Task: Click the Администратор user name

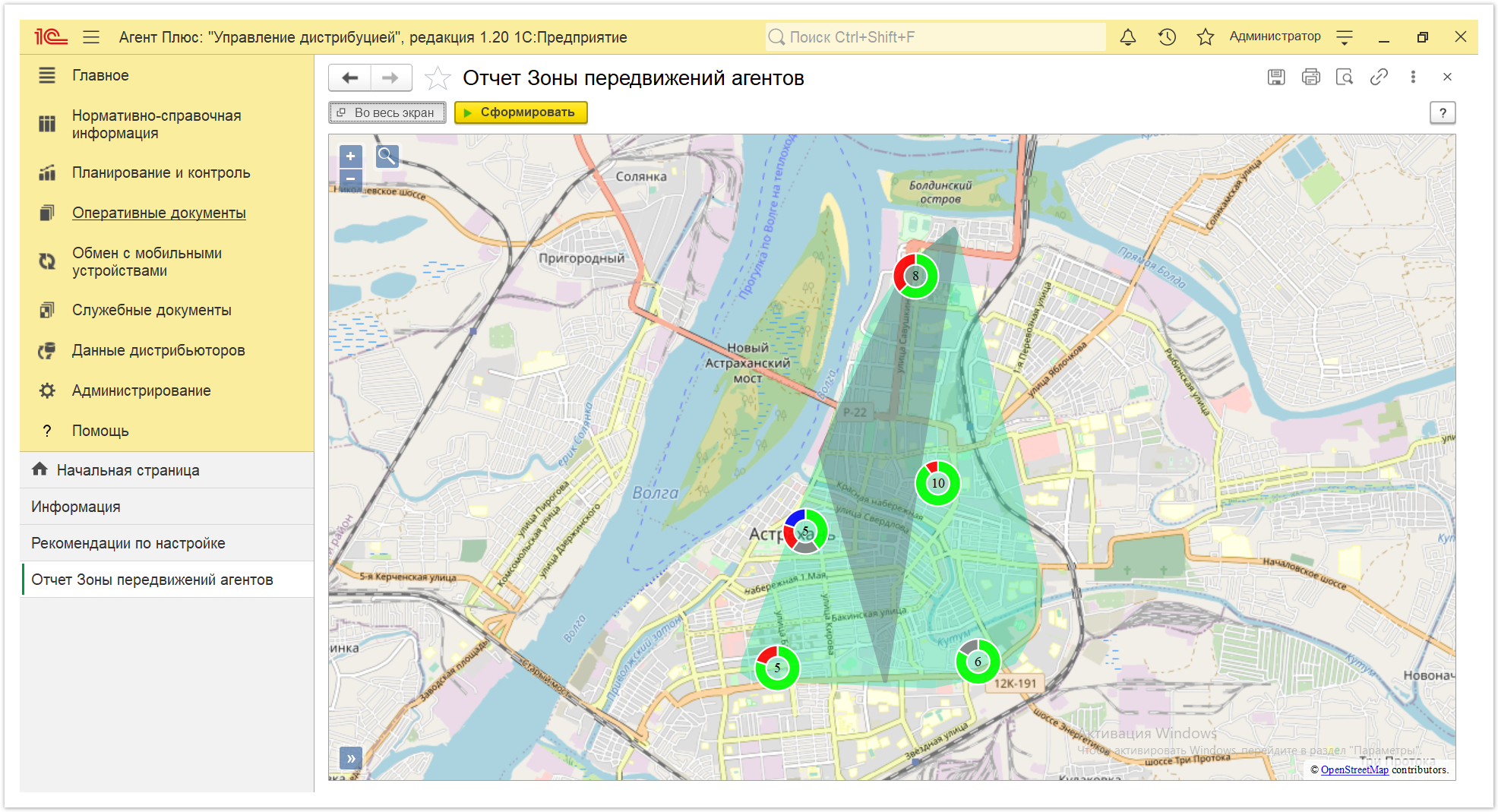Action: (x=1275, y=36)
